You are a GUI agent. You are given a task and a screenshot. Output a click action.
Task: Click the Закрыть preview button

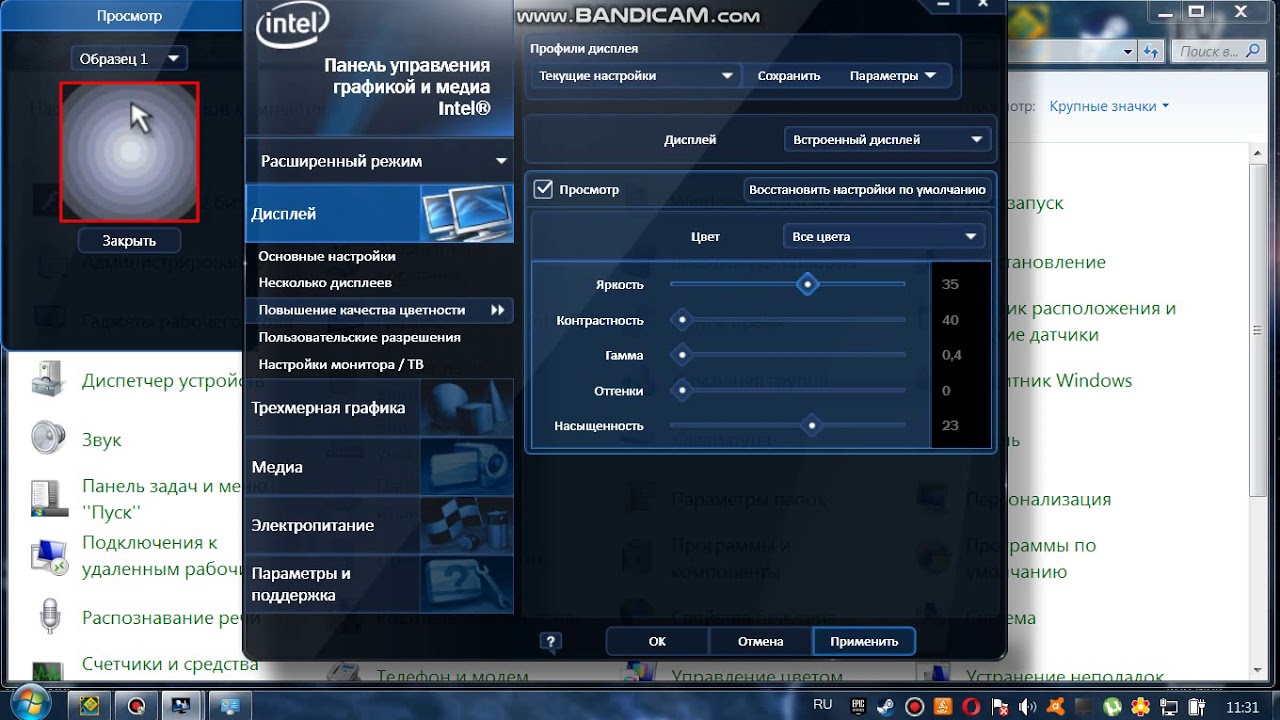[129, 241]
